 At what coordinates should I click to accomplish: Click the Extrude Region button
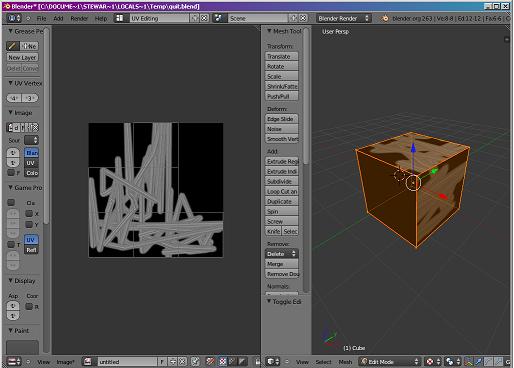tap(282, 161)
